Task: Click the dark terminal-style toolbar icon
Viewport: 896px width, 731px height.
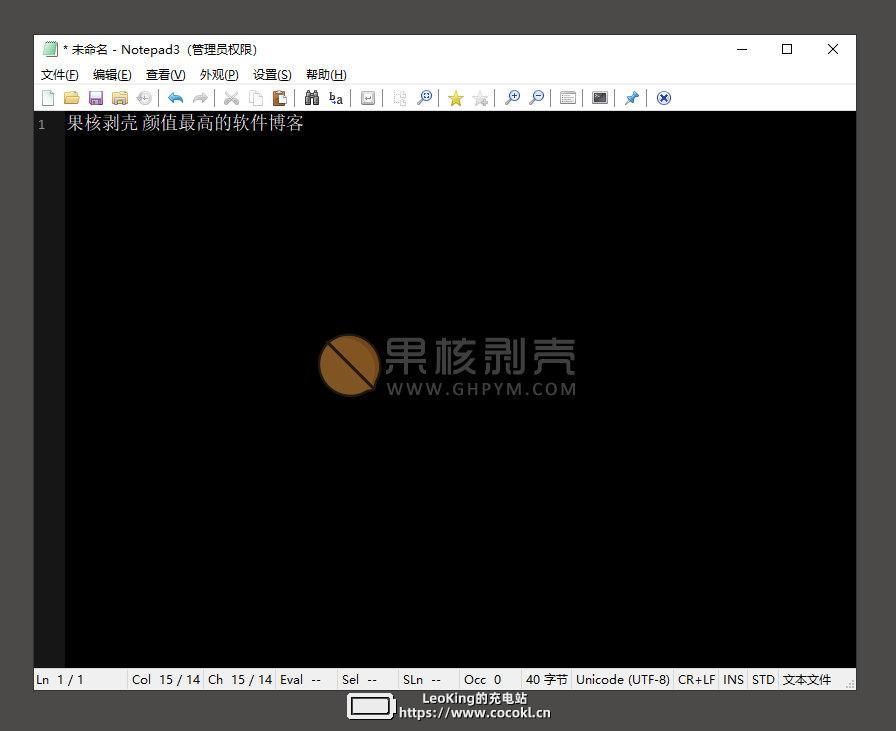Action: [599, 98]
